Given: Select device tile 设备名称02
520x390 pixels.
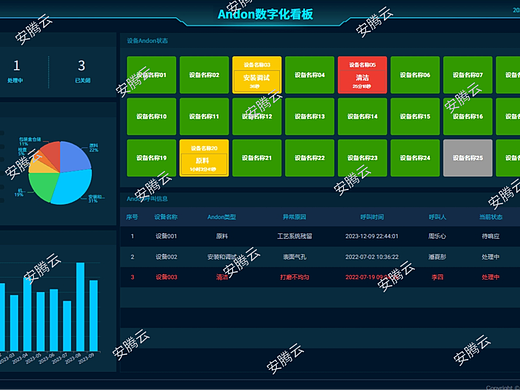Looking at the screenshot, I should 204,75.
